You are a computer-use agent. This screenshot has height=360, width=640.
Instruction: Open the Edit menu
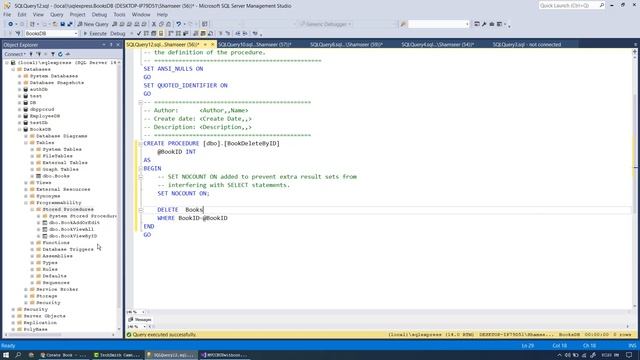click(x=22, y=15)
